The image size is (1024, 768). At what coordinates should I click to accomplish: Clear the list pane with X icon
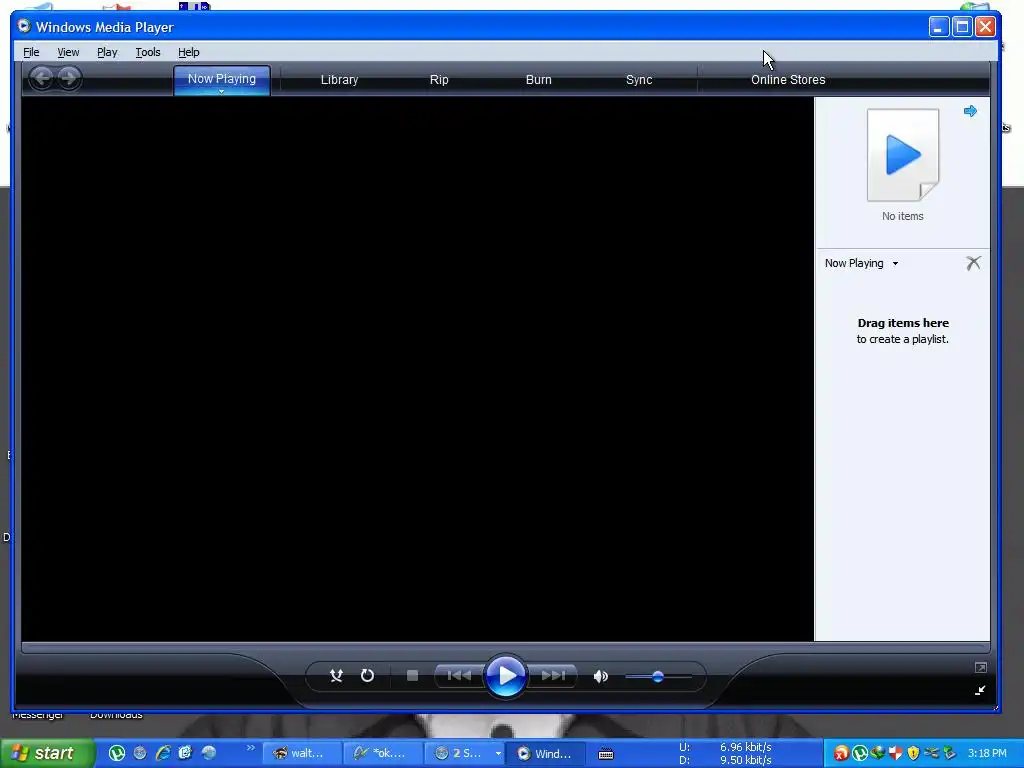pyautogui.click(x=973, y=263)
